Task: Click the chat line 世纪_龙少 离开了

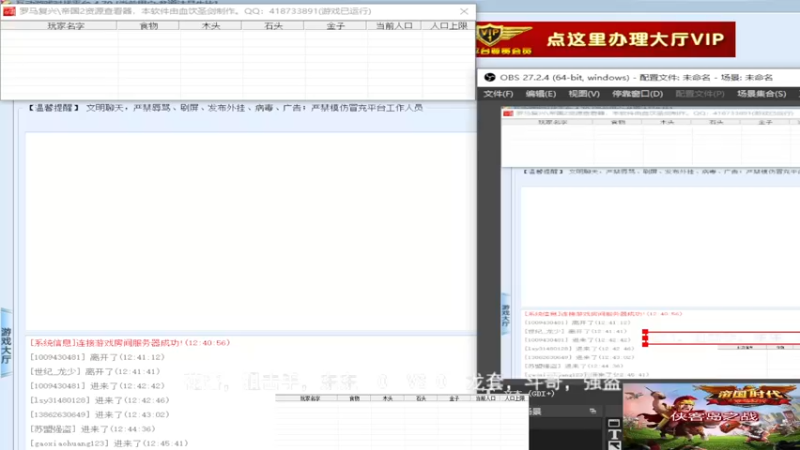Action: pyautogui.click(x=95, y=371)
